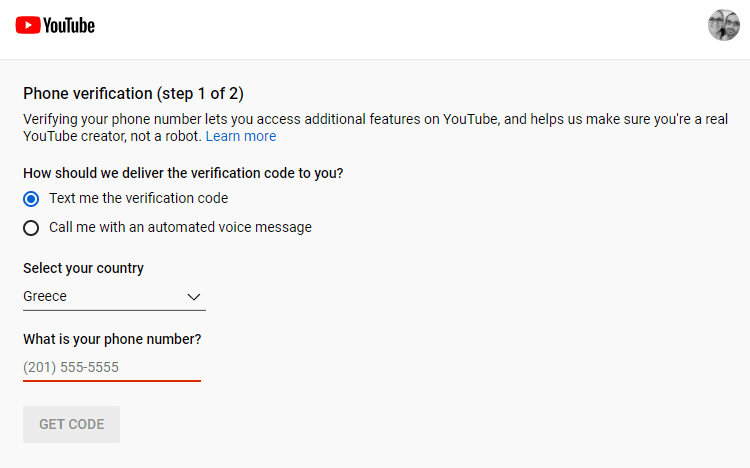Click the GET CODE button
This screenshot has width=750, height=468.
[71, 424]
